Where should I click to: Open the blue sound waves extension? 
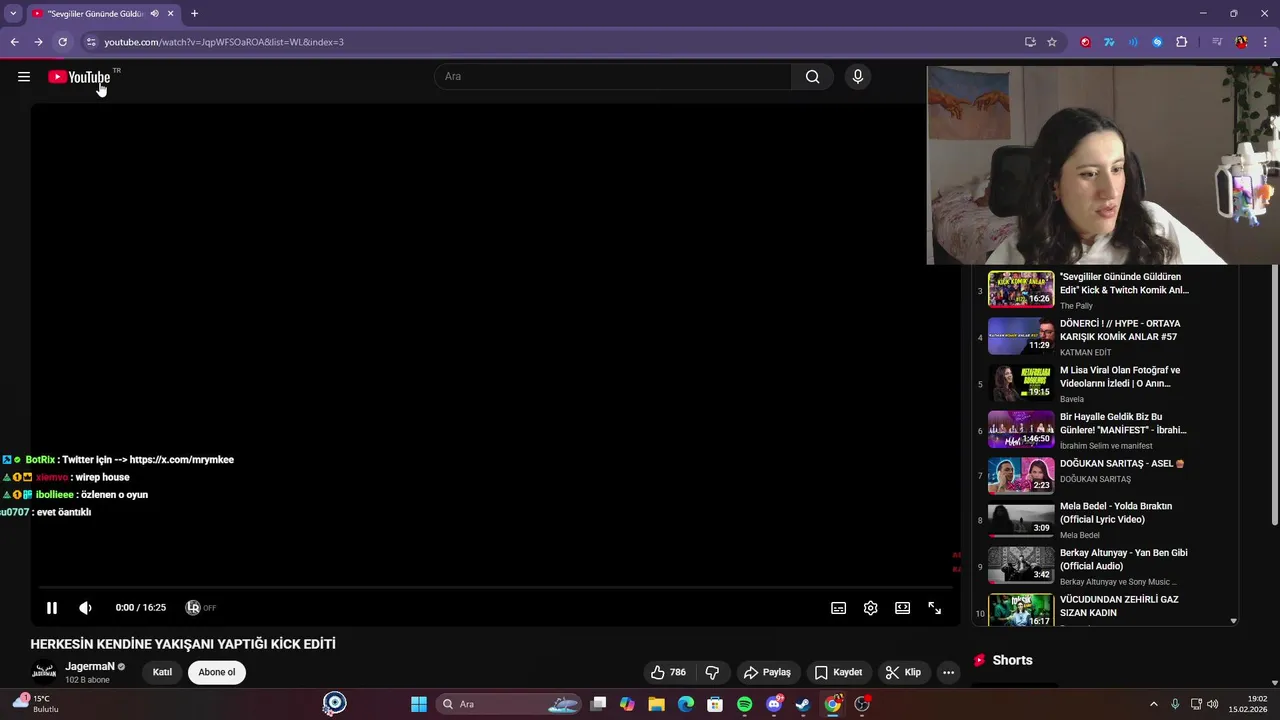[1133, 42]
